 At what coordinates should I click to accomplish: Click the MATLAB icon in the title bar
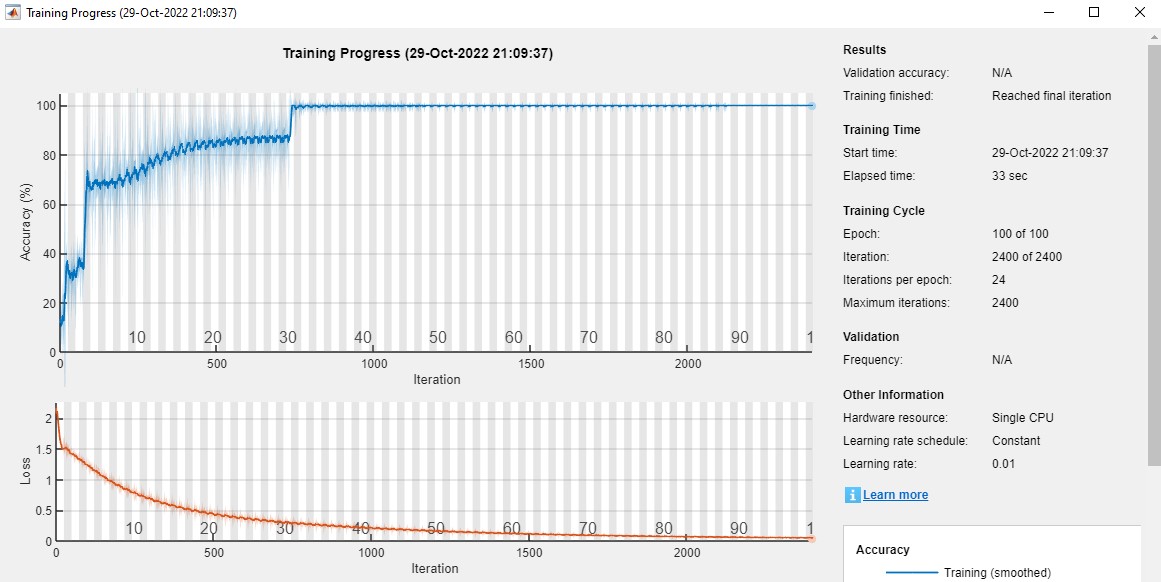(x=12, y=13)
